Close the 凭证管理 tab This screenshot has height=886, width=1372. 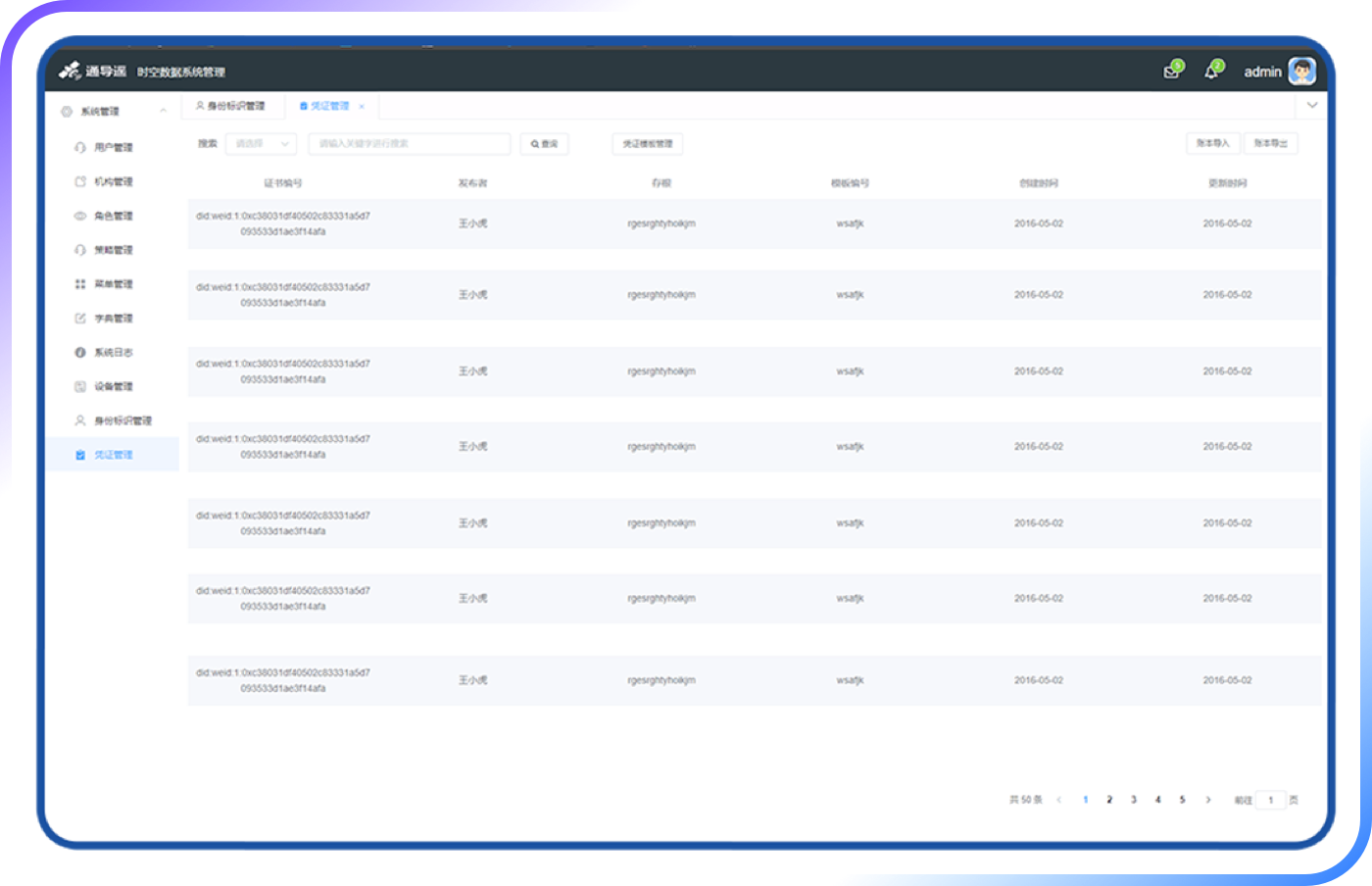(x=362, y=107)
